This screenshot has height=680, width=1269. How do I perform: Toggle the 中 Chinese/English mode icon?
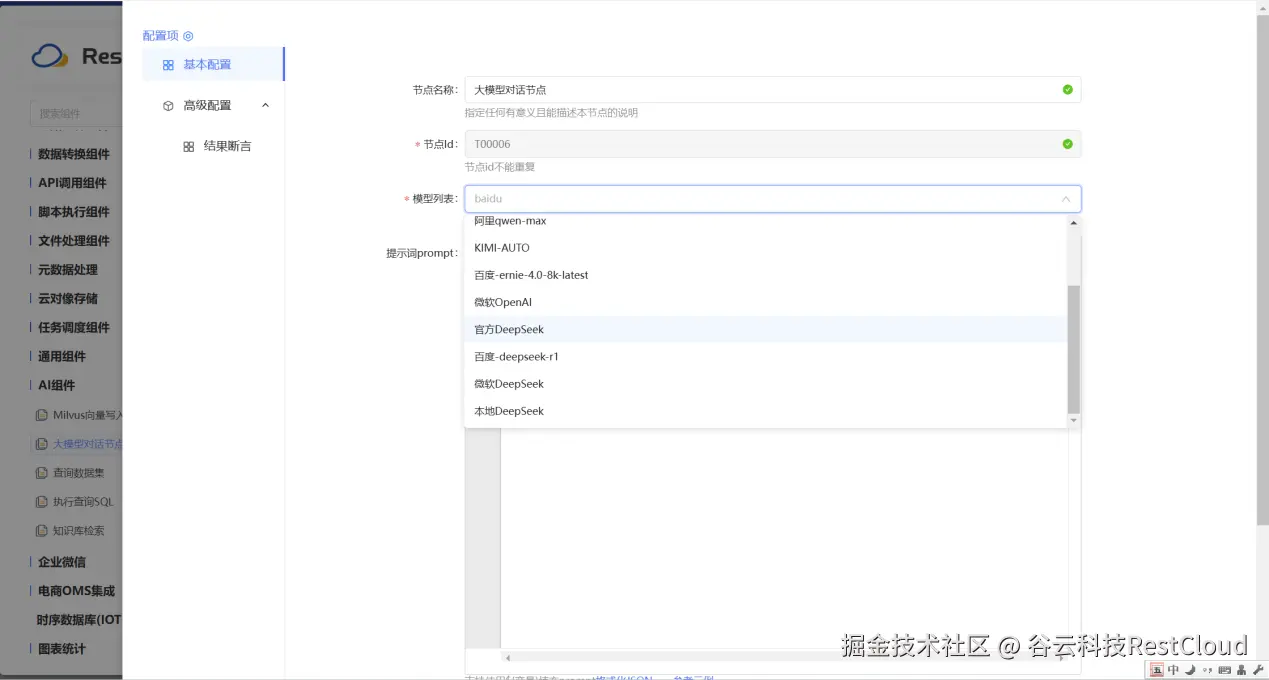tap(1174, 670)
